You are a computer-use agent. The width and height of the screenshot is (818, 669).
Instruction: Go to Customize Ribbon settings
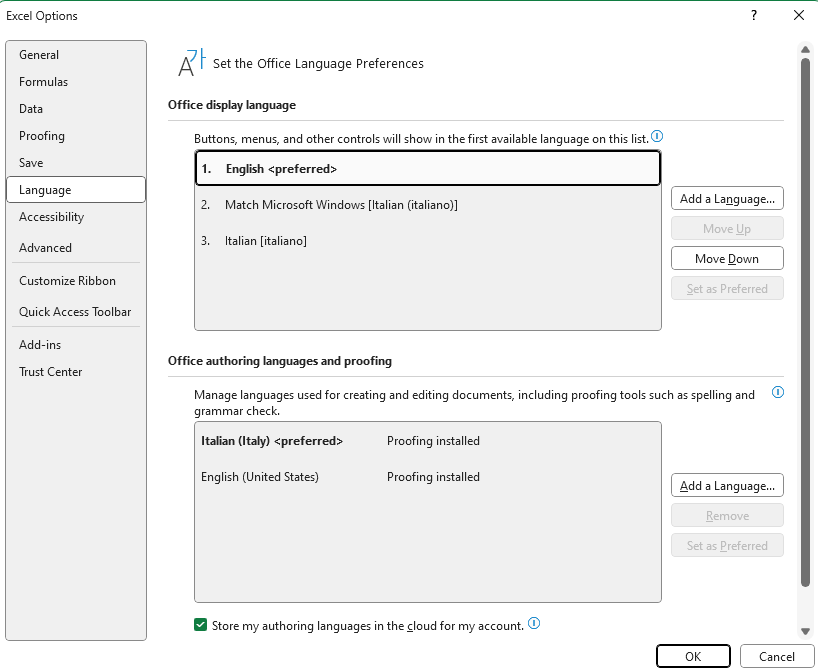coord(76,281)
